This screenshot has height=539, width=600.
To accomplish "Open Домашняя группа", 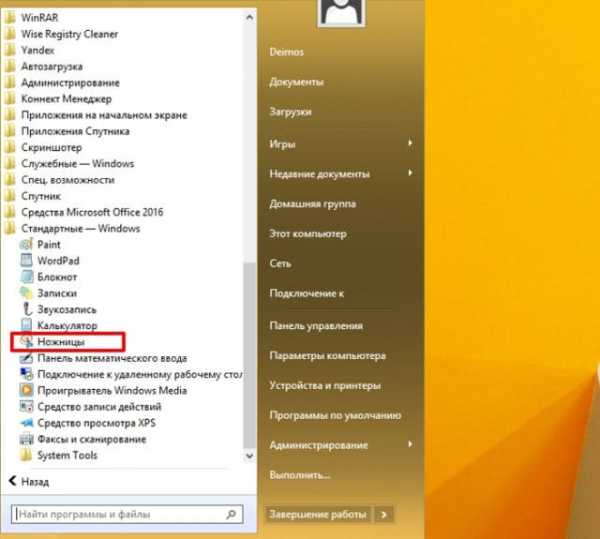I will pyautogui.click(x=313, y=204).
